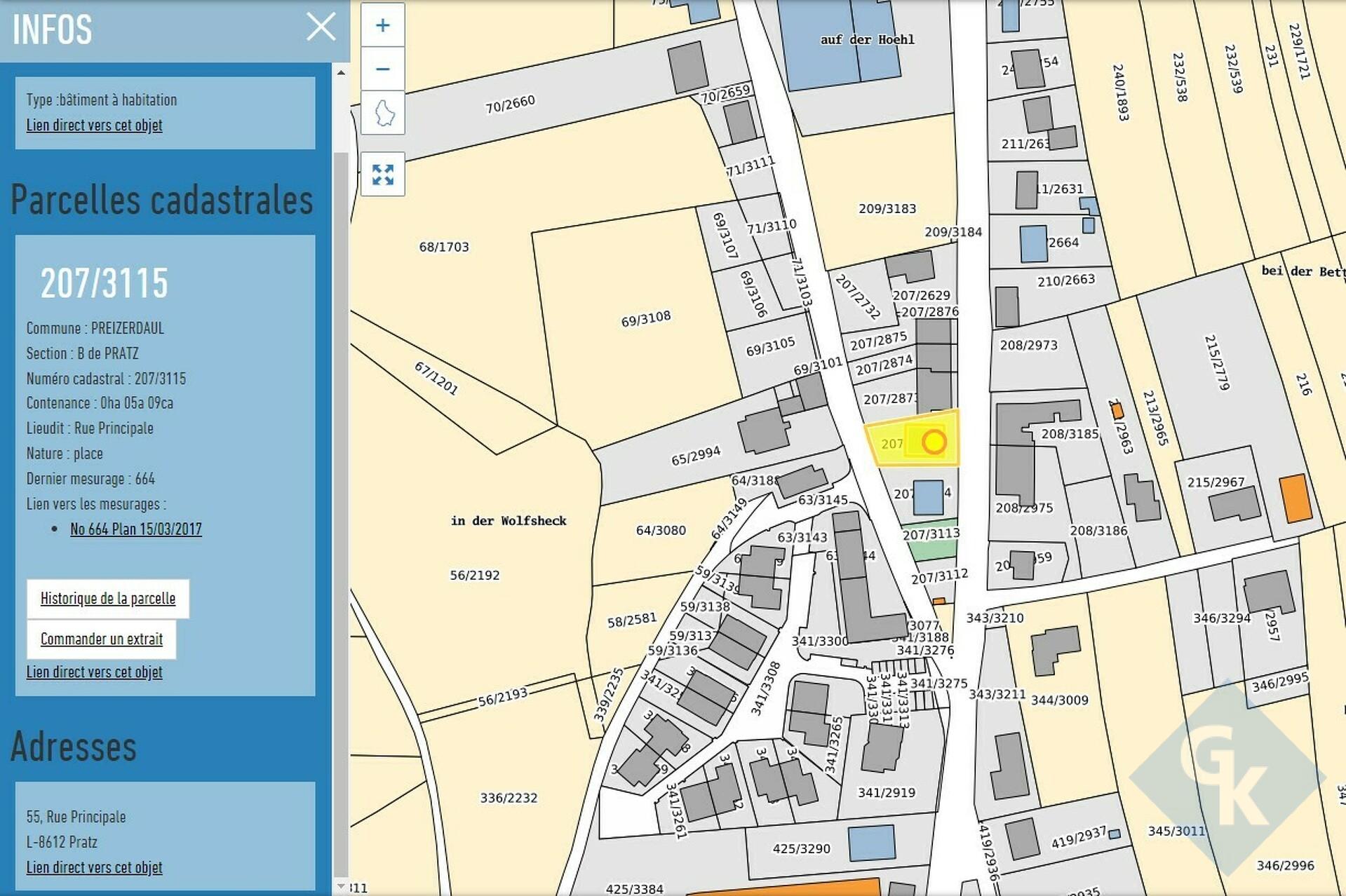Image resolution: width=1346 pixels, height=896 pixels.
Task: Click scroll up arrow in info panel
Action: pos(341,72)
